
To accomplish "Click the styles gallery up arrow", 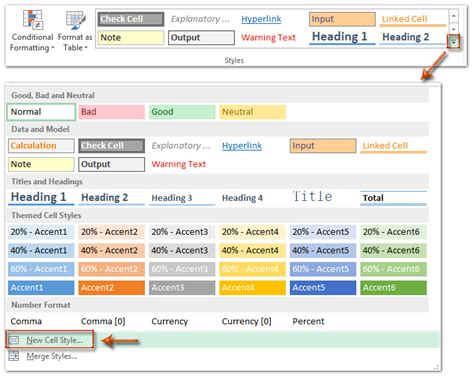I will point(453,16).
